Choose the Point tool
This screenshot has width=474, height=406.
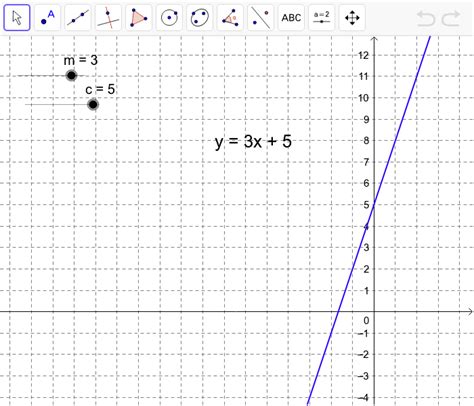coord(47,18)
